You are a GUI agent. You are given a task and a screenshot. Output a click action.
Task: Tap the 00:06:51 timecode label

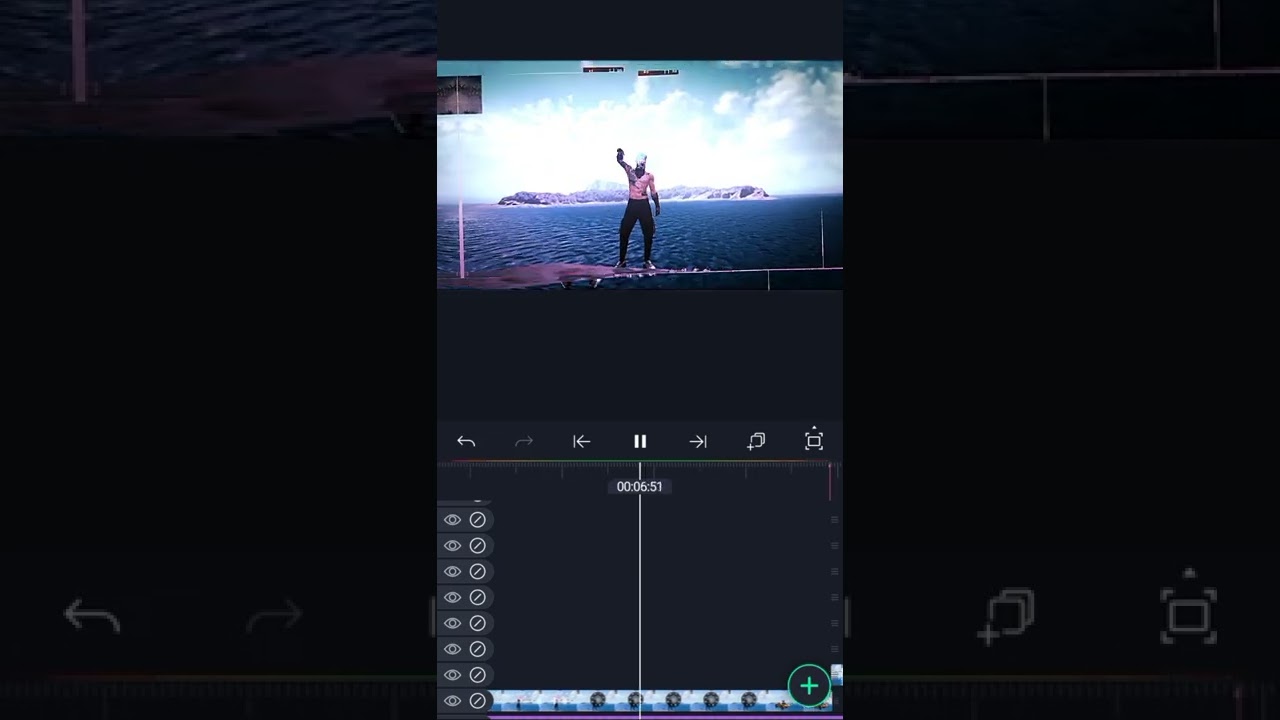point(640,487)
